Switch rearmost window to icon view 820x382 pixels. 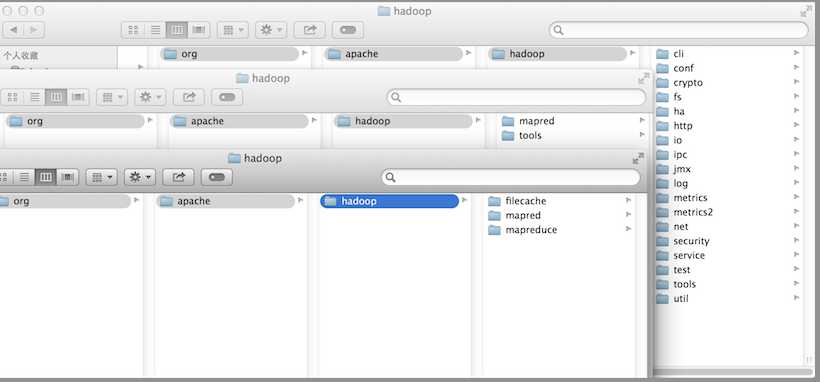tap(133, 30)
